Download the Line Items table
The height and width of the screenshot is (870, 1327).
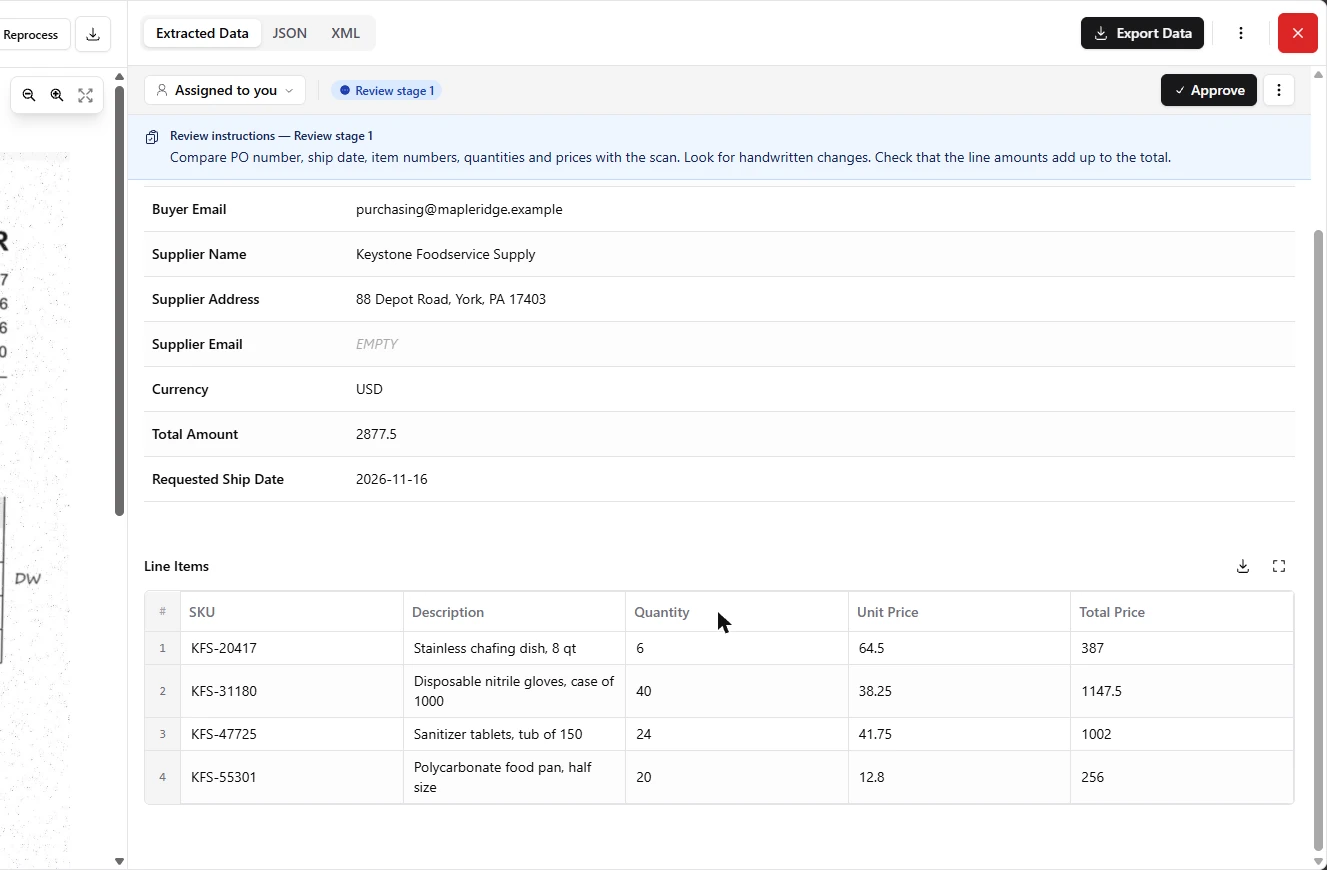click(x=1243, y=566)
